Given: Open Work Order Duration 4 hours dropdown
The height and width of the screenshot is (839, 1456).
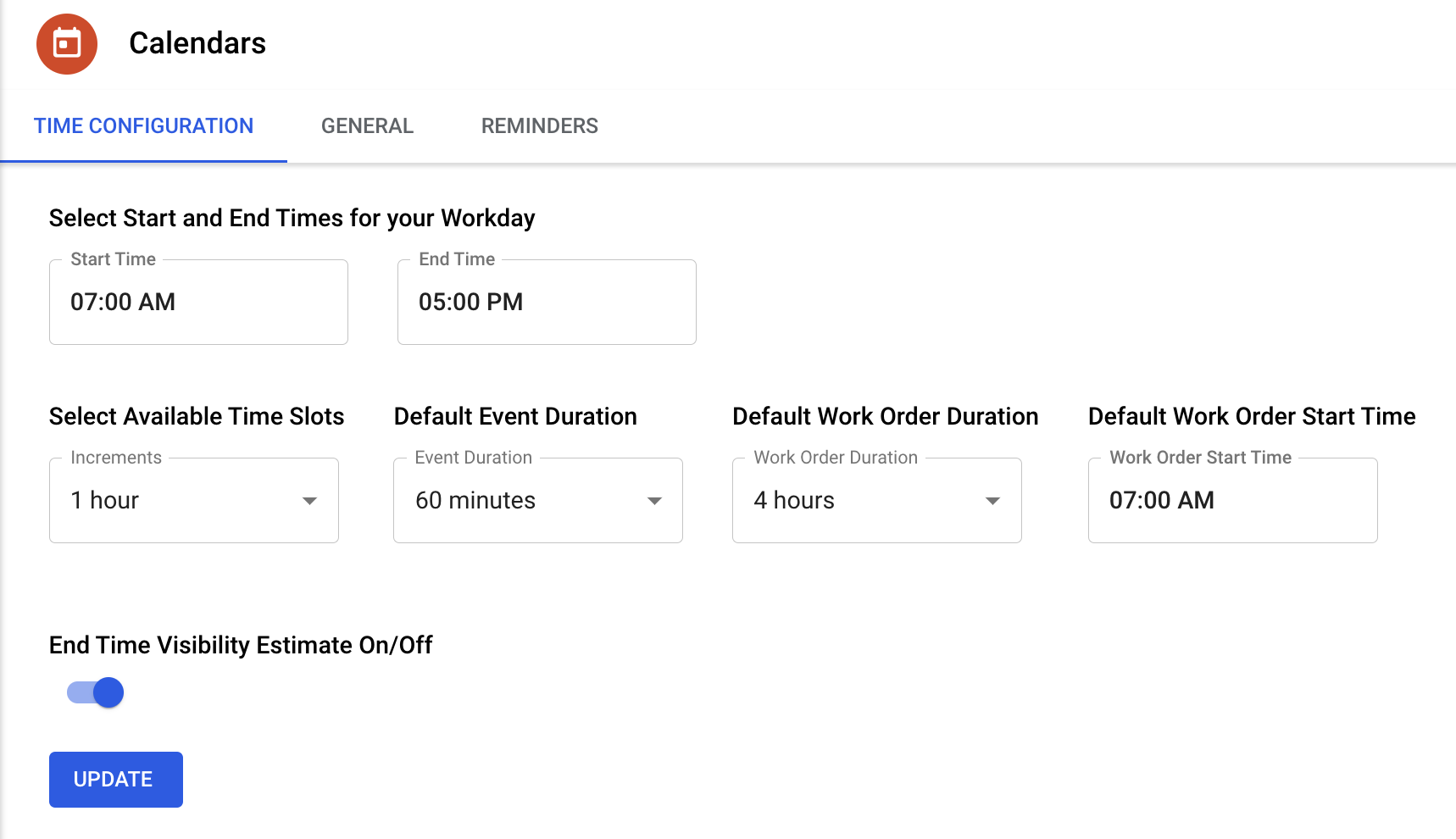Looking at the screenshot, I should point(860,501).
